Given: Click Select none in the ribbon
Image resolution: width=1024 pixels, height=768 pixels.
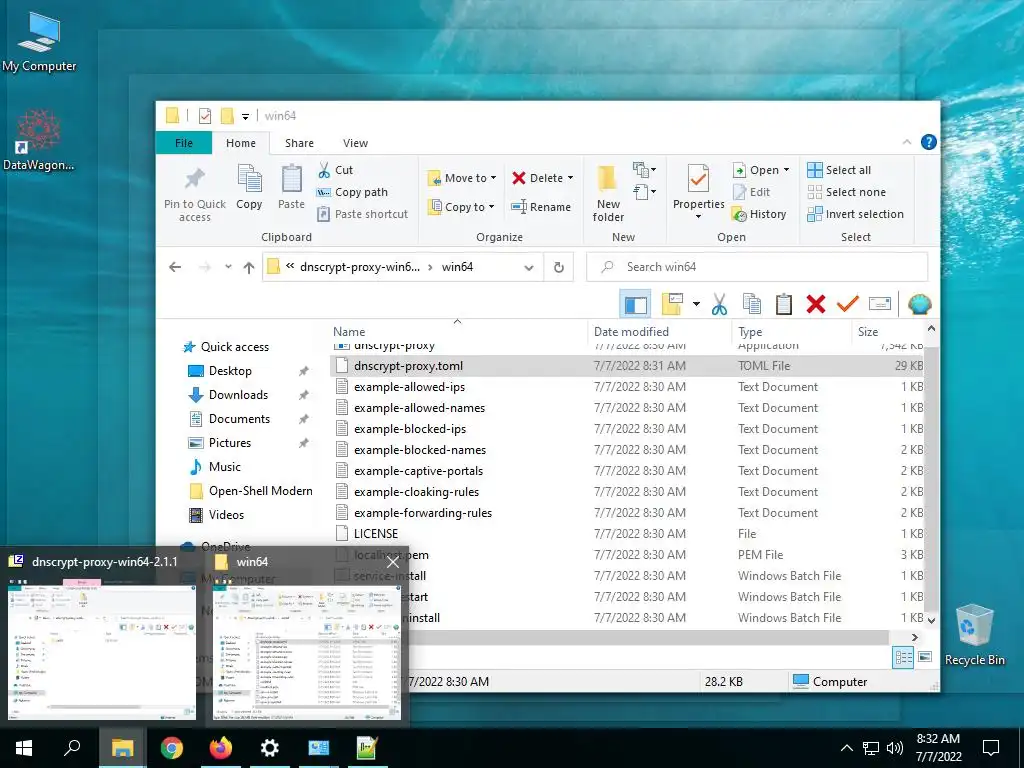Looking at the screenshot, I should [847, 192].
